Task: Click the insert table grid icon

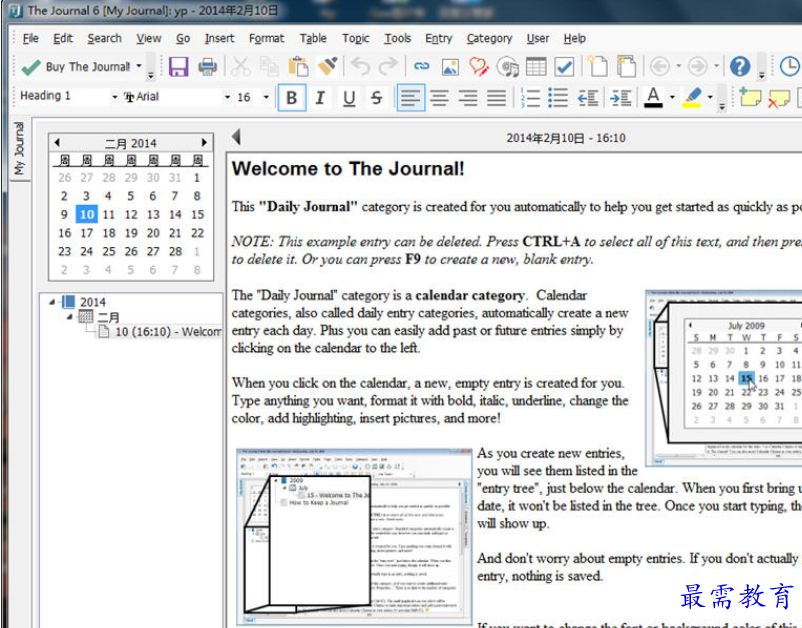Action: pyautogui.click(x=536, y=66)
